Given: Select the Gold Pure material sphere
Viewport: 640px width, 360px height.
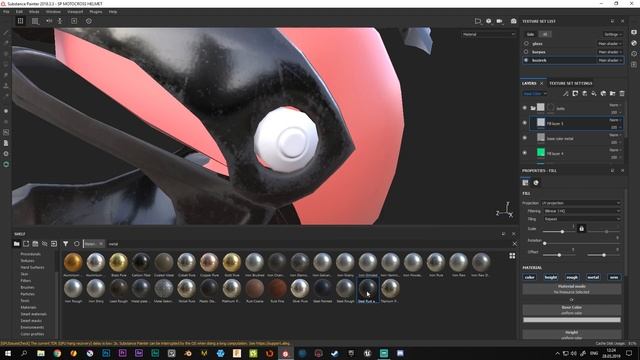Looking at the screenshot, I should click(x=232, y=262).
